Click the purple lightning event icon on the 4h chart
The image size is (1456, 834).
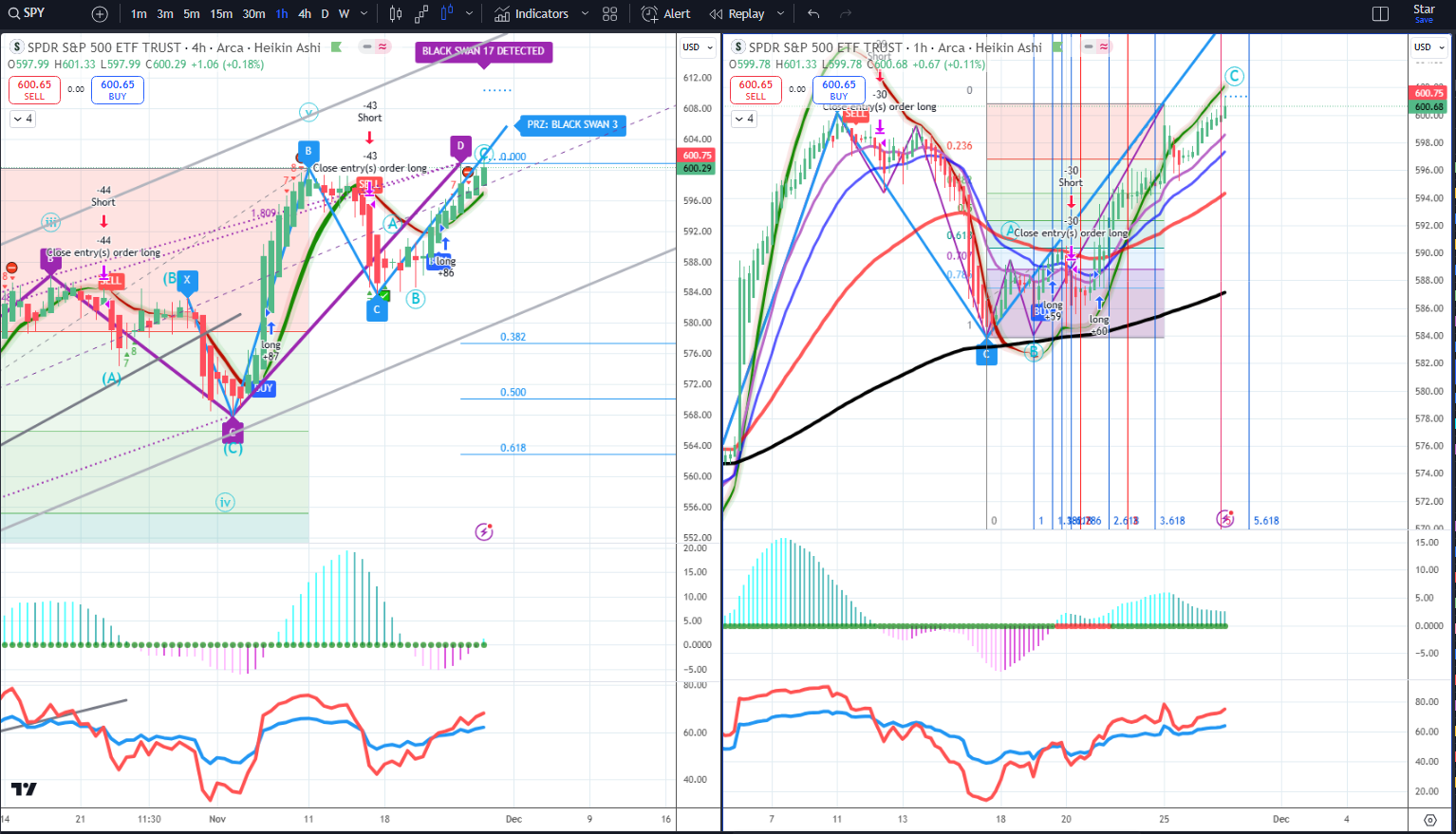pyautogui.click(x=484, y=531)
